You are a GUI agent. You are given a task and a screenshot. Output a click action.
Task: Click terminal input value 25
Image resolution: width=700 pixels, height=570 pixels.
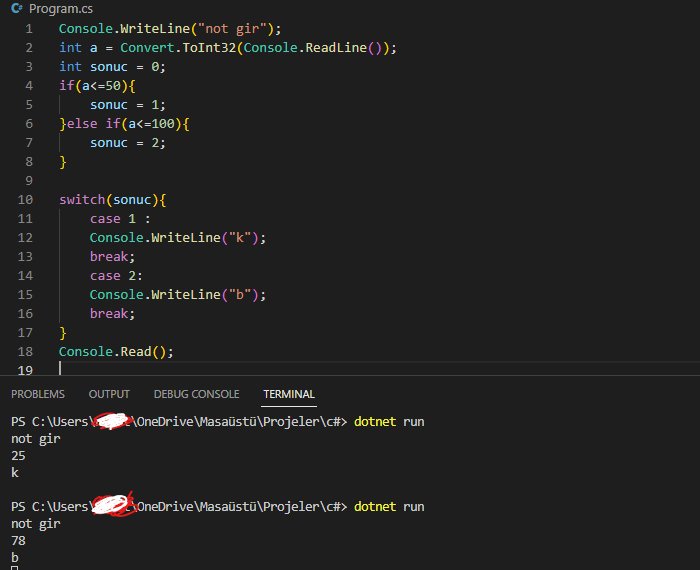tap(18, 456)
